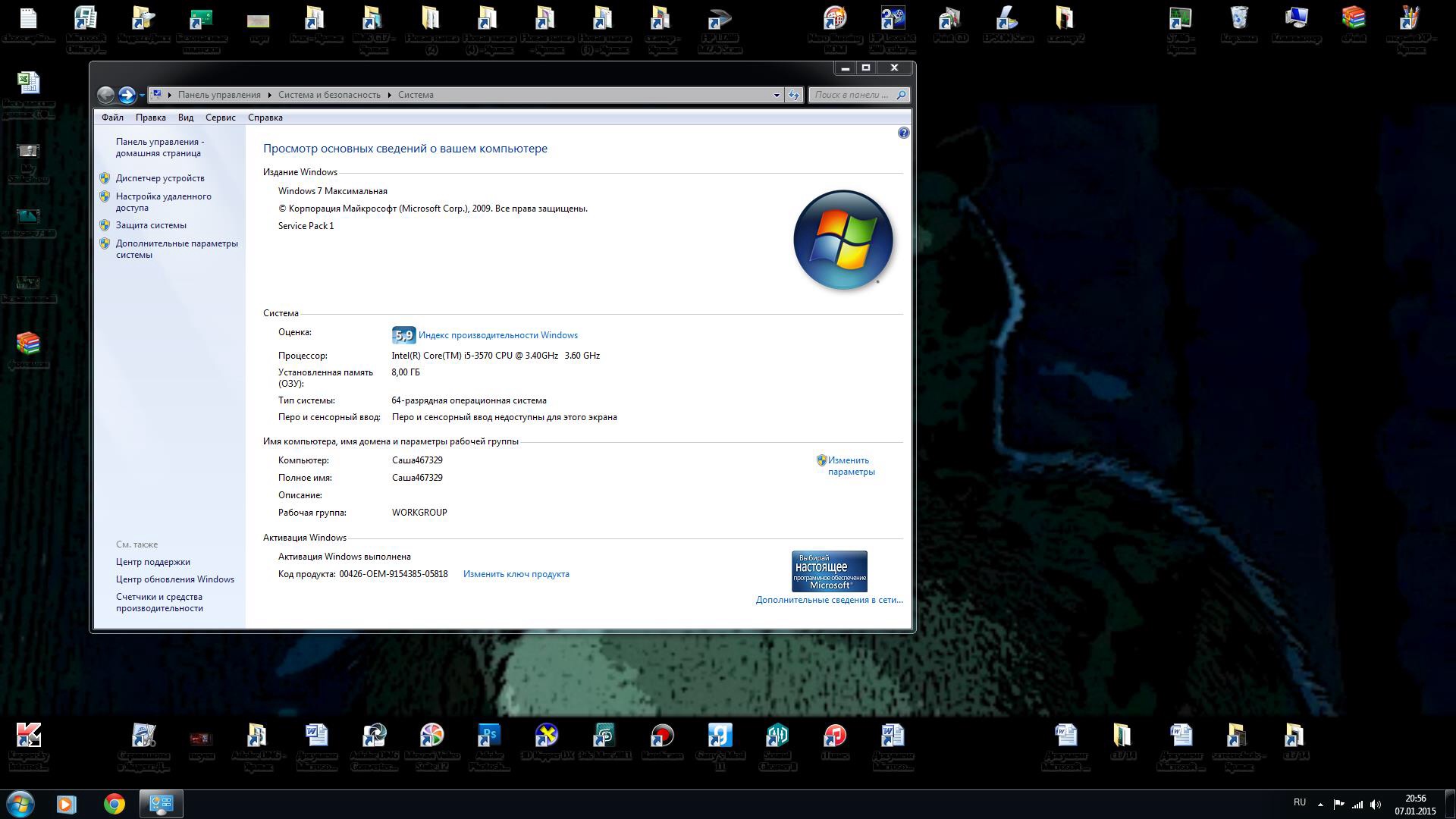Open the Вид menu

[x=186, y=118]
